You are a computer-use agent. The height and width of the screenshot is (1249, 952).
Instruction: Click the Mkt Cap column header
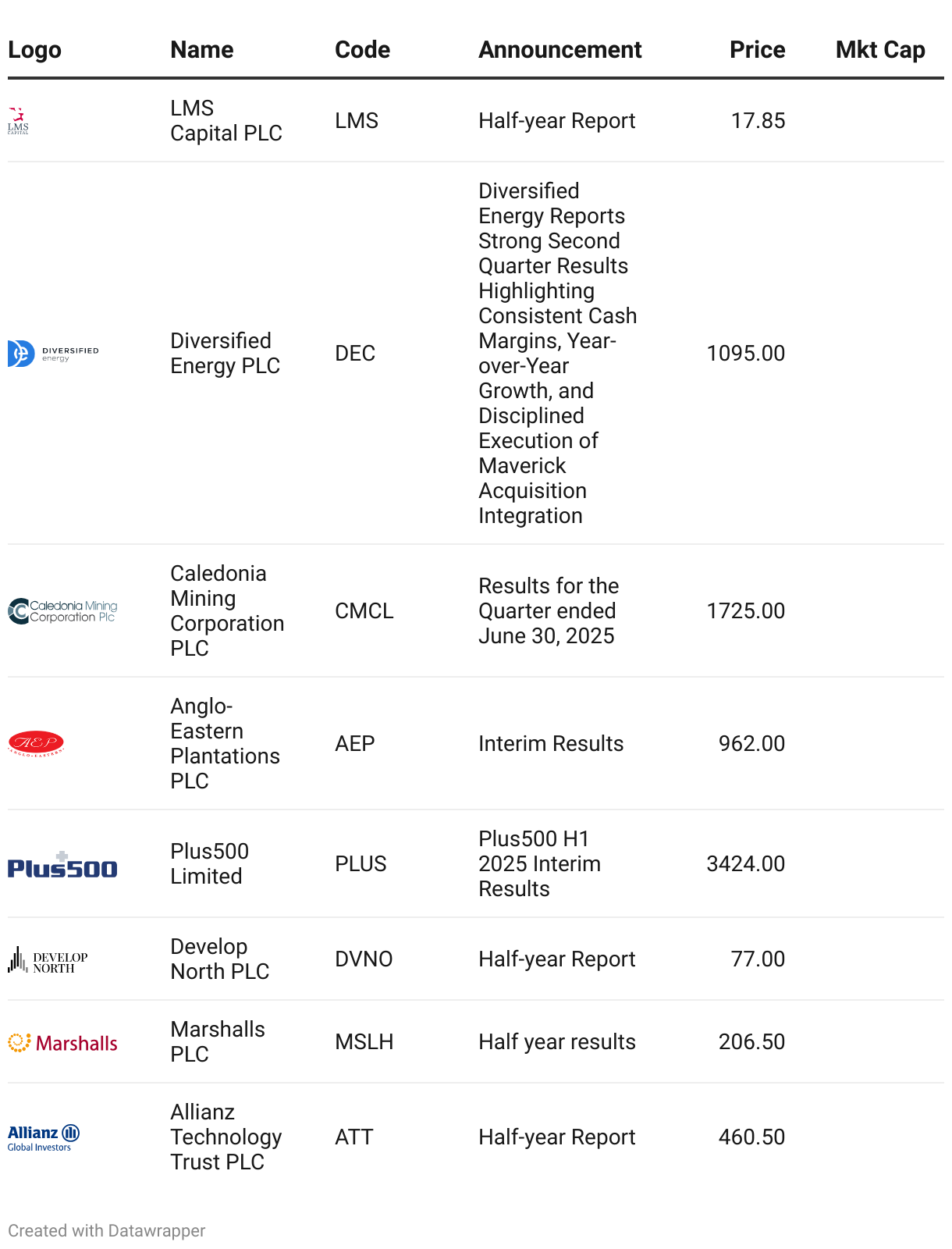click(880, 50)
